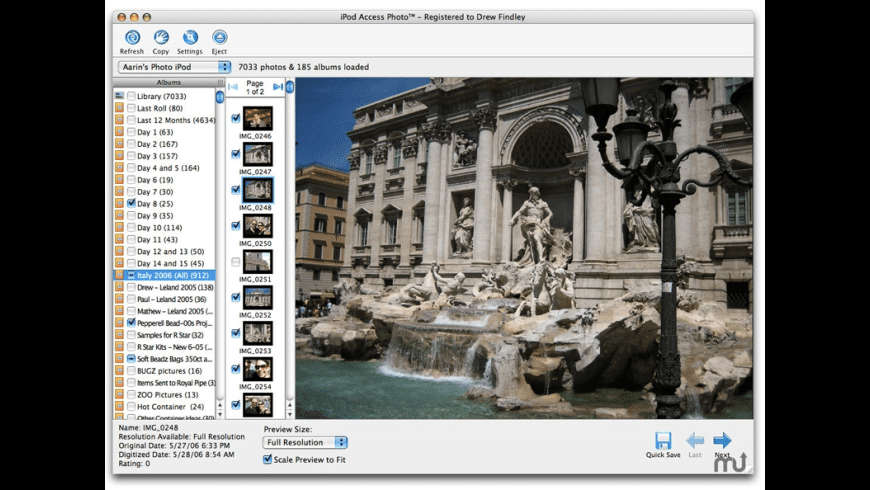Click the albums list scrollbar thumb
The image size is (870, 490).
pyautogui.click(x=220, y=97)
